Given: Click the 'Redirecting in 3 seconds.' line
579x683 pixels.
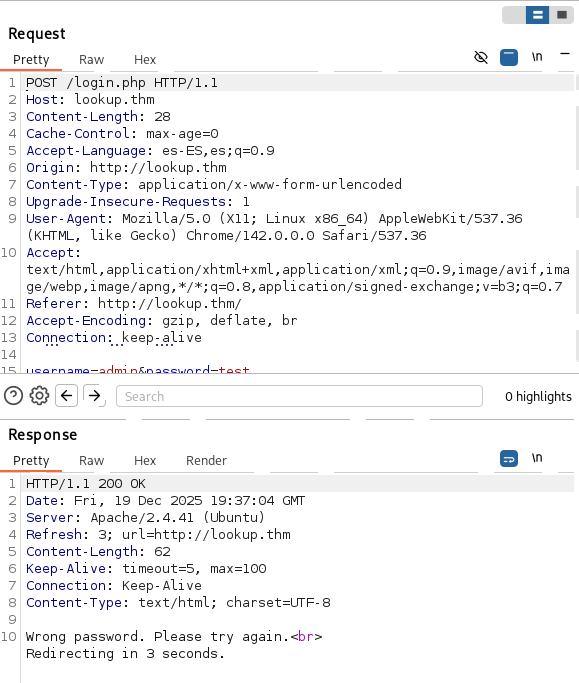Looking at the screenshot, I should tap(125, 654).
